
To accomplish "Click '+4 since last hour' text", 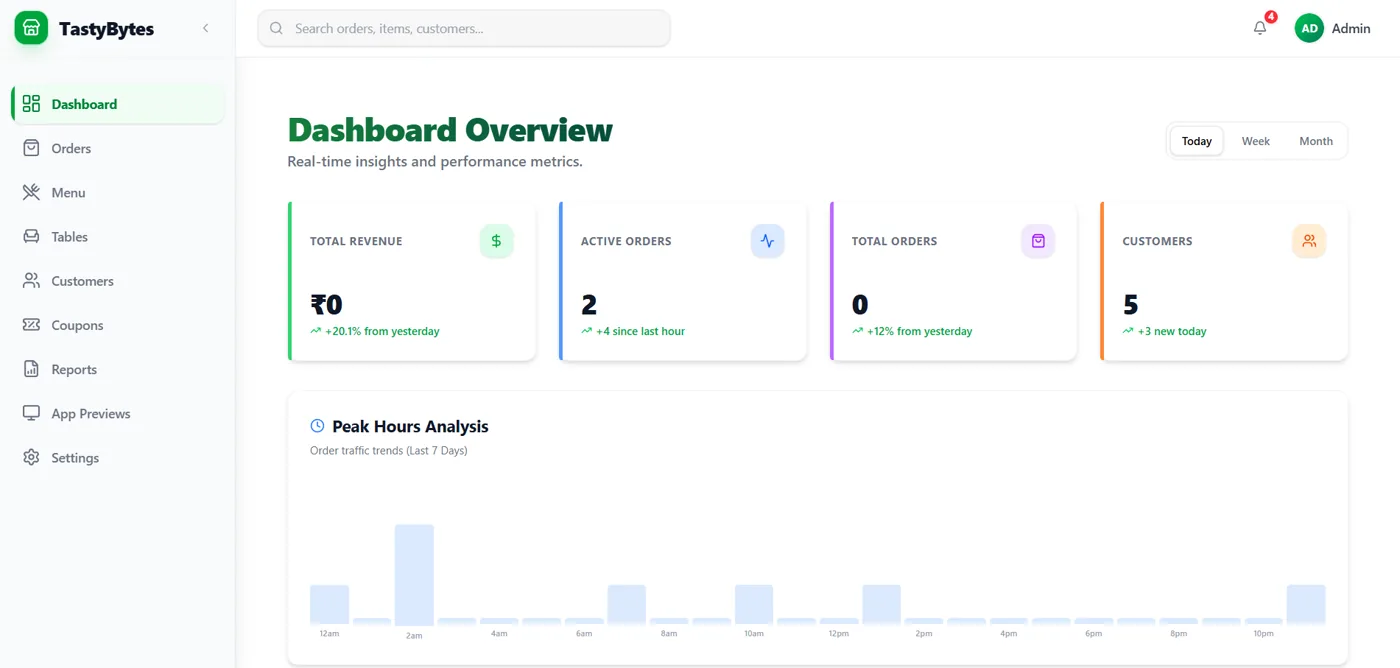I will [x=640, y=331].
